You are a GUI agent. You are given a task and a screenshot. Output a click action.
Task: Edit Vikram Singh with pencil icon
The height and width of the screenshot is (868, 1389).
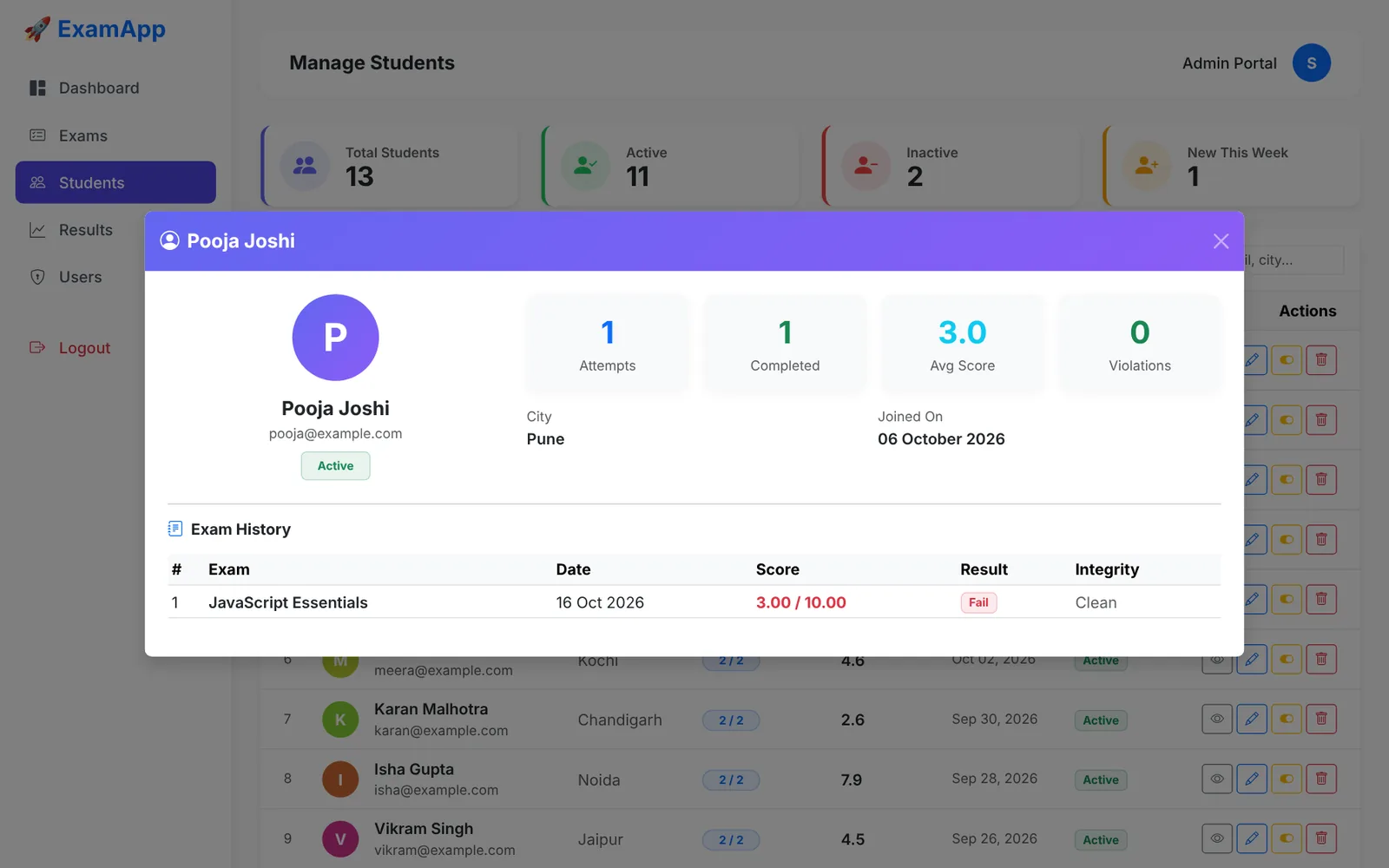(1252, 838)
